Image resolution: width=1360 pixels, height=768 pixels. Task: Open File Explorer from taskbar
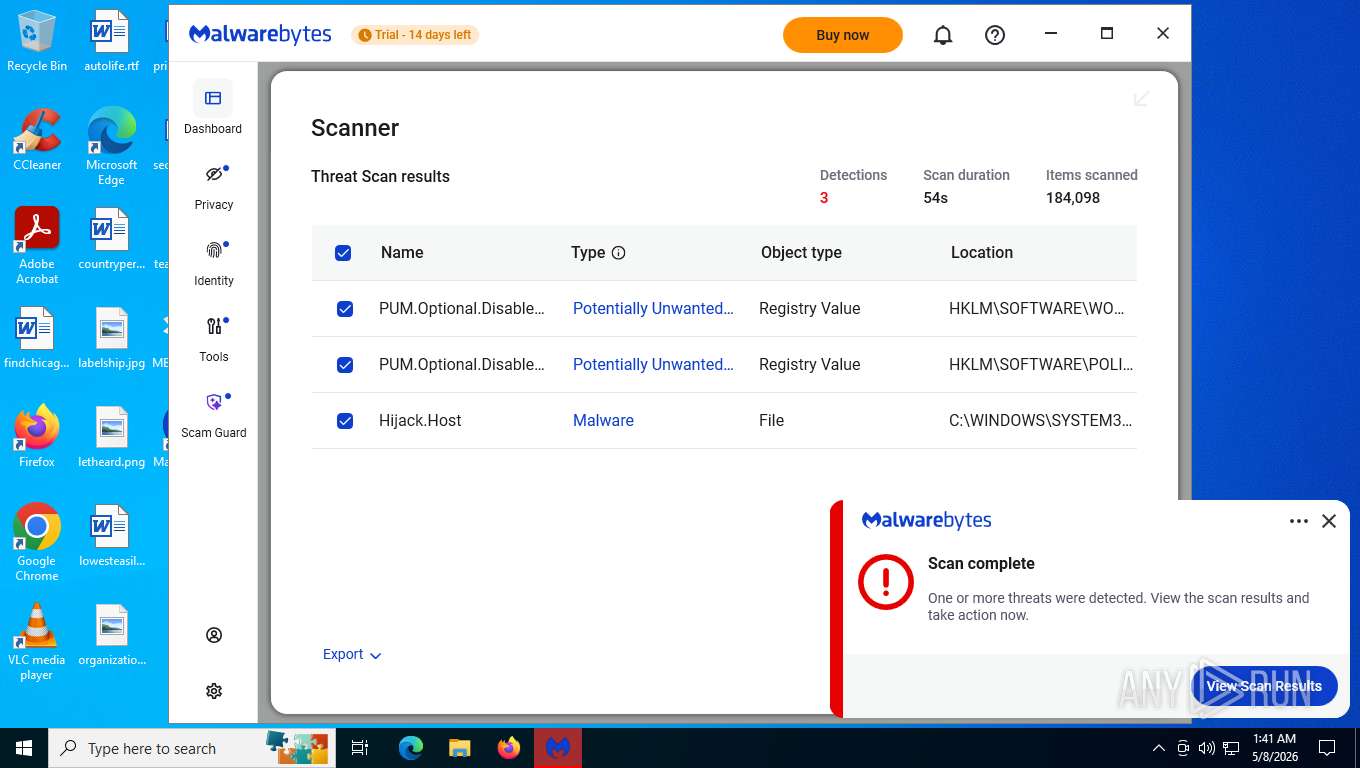click(459, 748)
